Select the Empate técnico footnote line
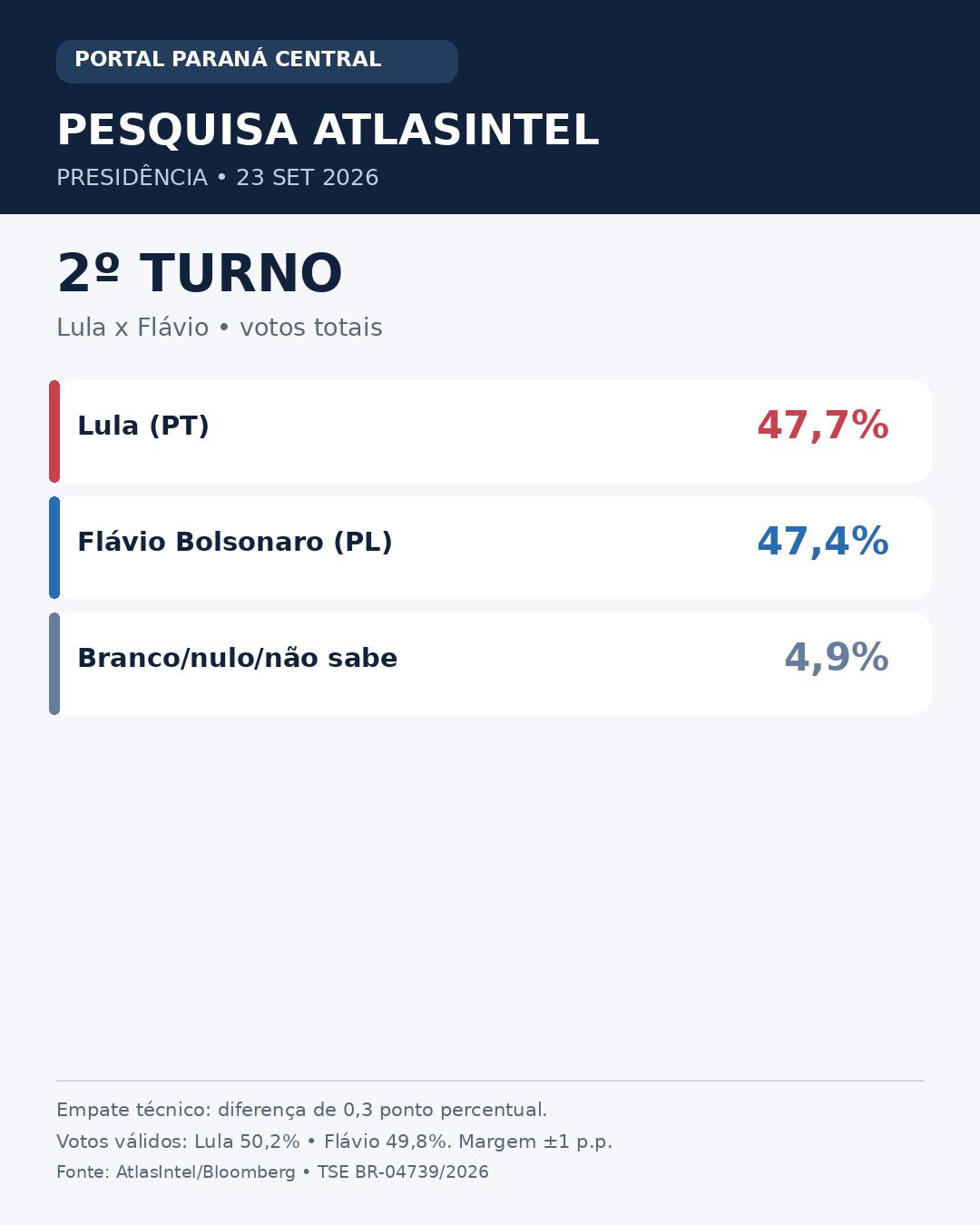The width and height of the screenshot is (980, 1225). [x=302, y=1110]
